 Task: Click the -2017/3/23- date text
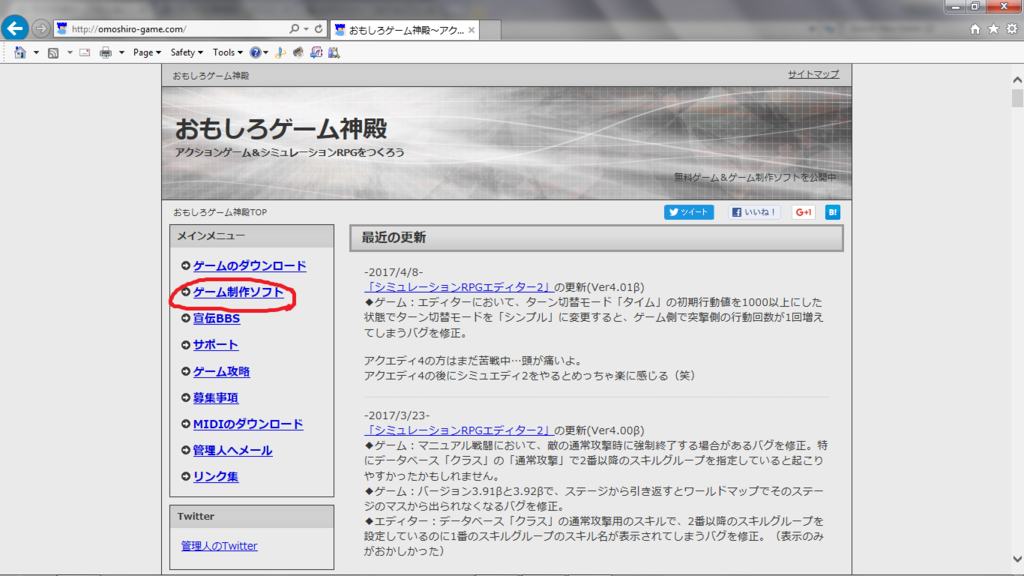(x=397, y=415)
